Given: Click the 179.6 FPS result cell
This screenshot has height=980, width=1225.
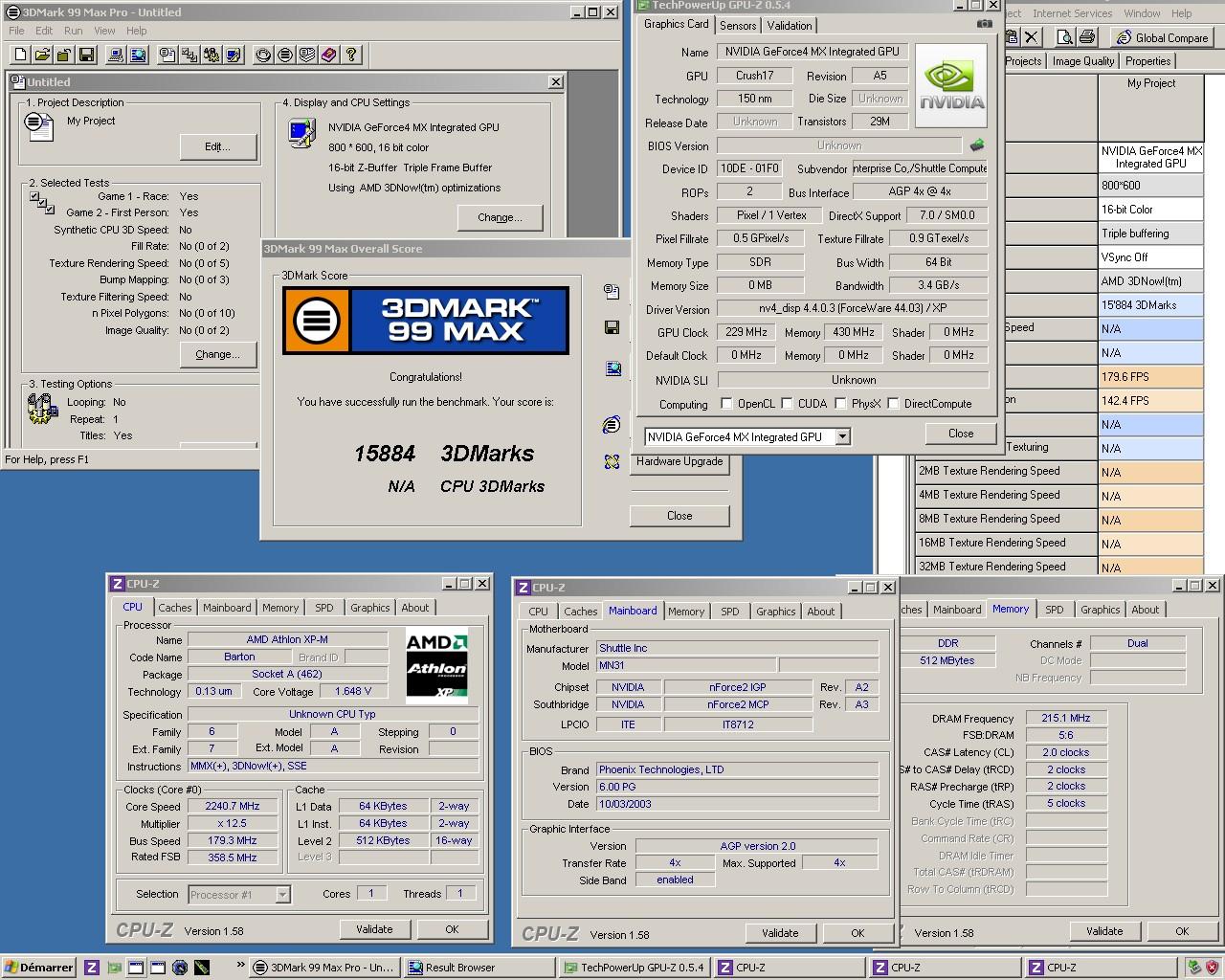Looking at the screenshot, I should click(1151, 377).
